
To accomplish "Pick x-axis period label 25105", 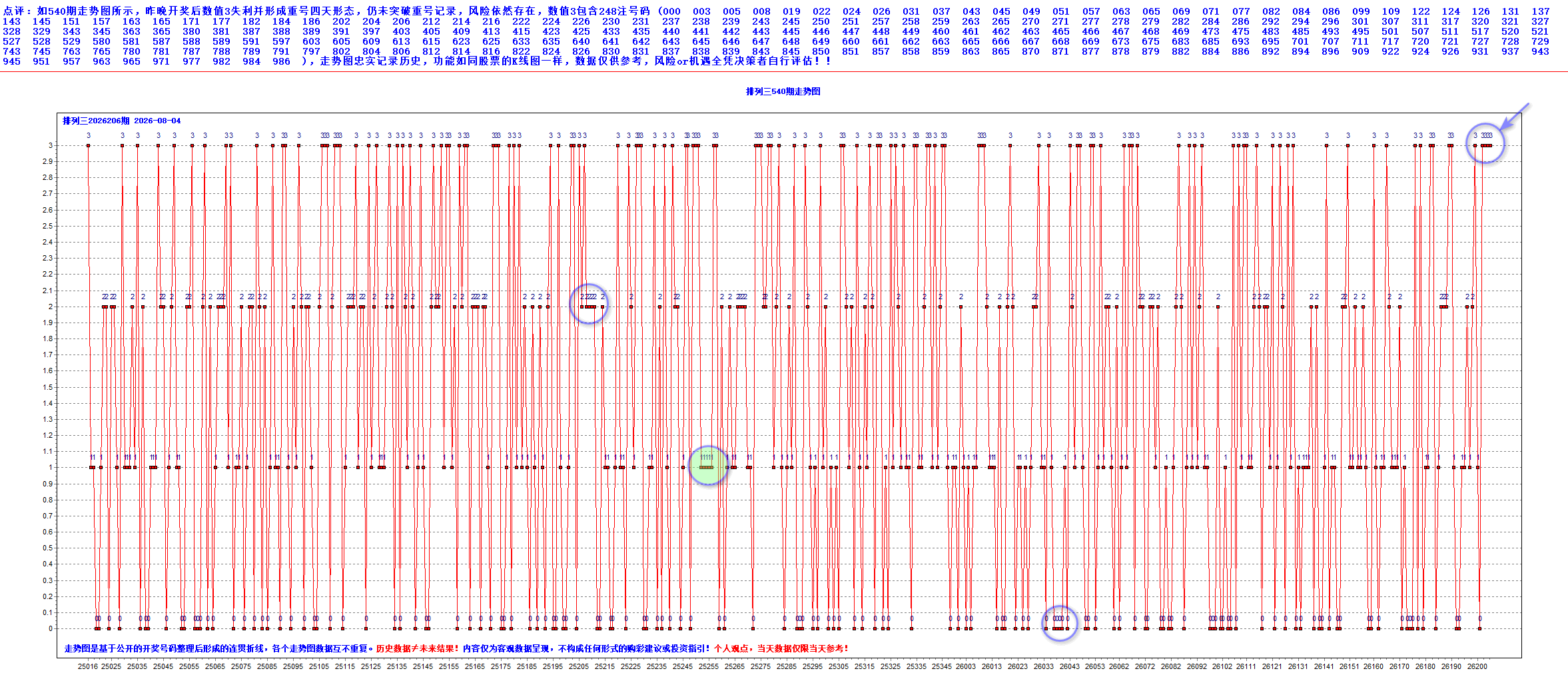I will [x=319, y=666].
